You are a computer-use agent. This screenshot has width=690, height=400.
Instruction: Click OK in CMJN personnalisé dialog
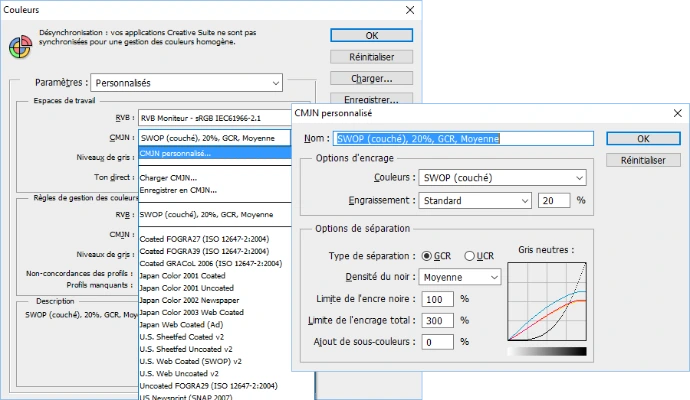[x=643, y=139]
